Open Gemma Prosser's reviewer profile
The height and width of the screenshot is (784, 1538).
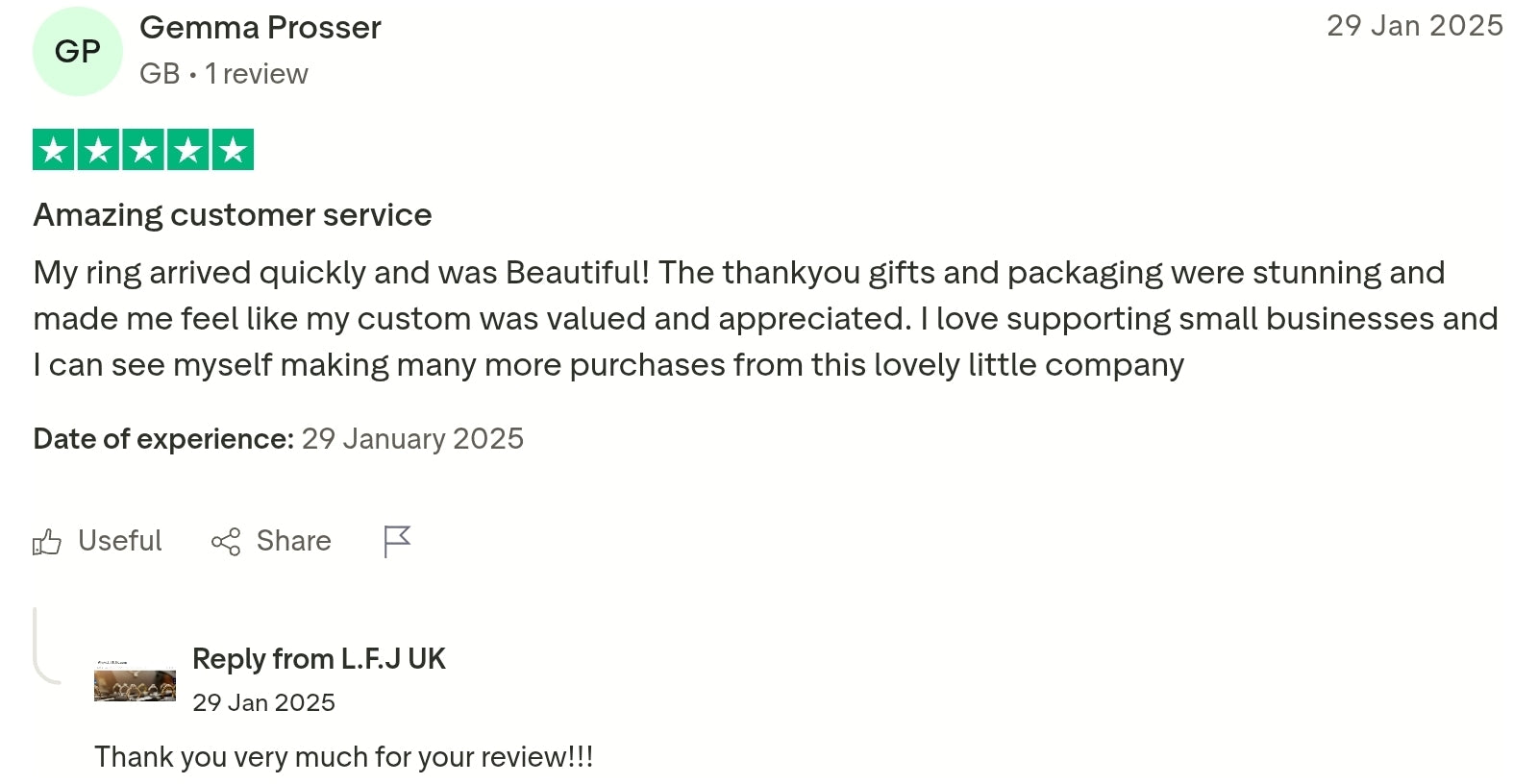260,28
